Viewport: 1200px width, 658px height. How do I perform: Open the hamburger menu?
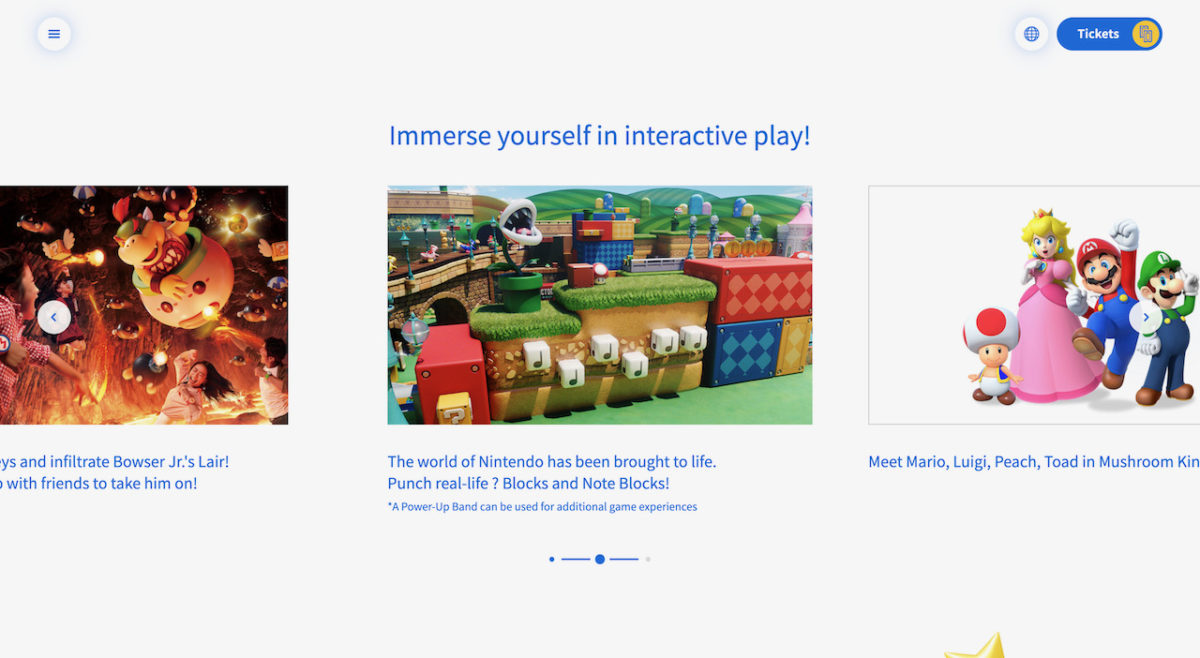[x=54, y=34]
